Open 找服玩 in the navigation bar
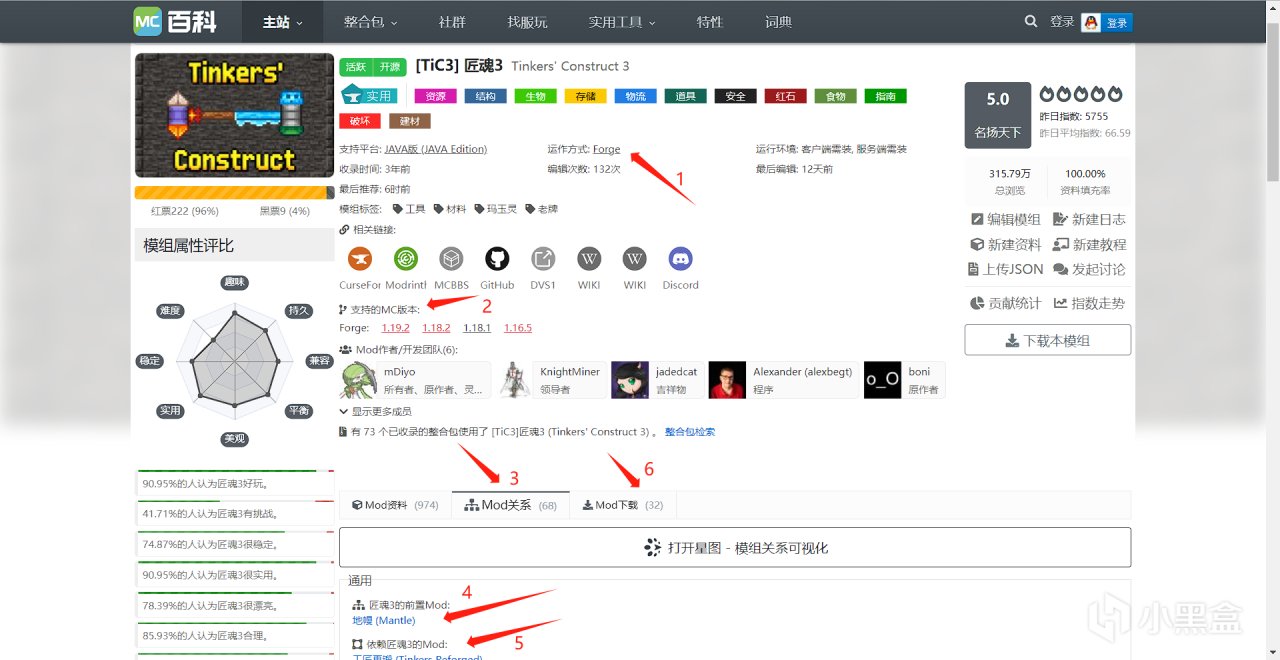 click(527, 22)
